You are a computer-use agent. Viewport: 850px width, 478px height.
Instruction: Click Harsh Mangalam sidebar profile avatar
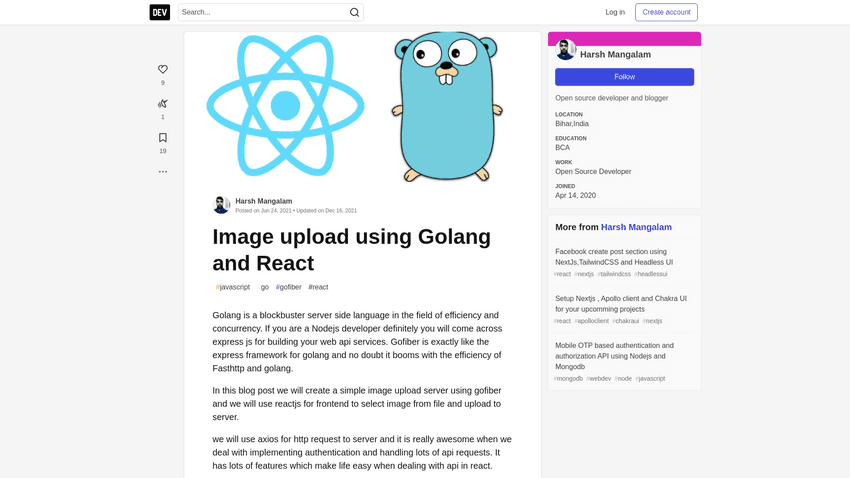pos(566,51)
